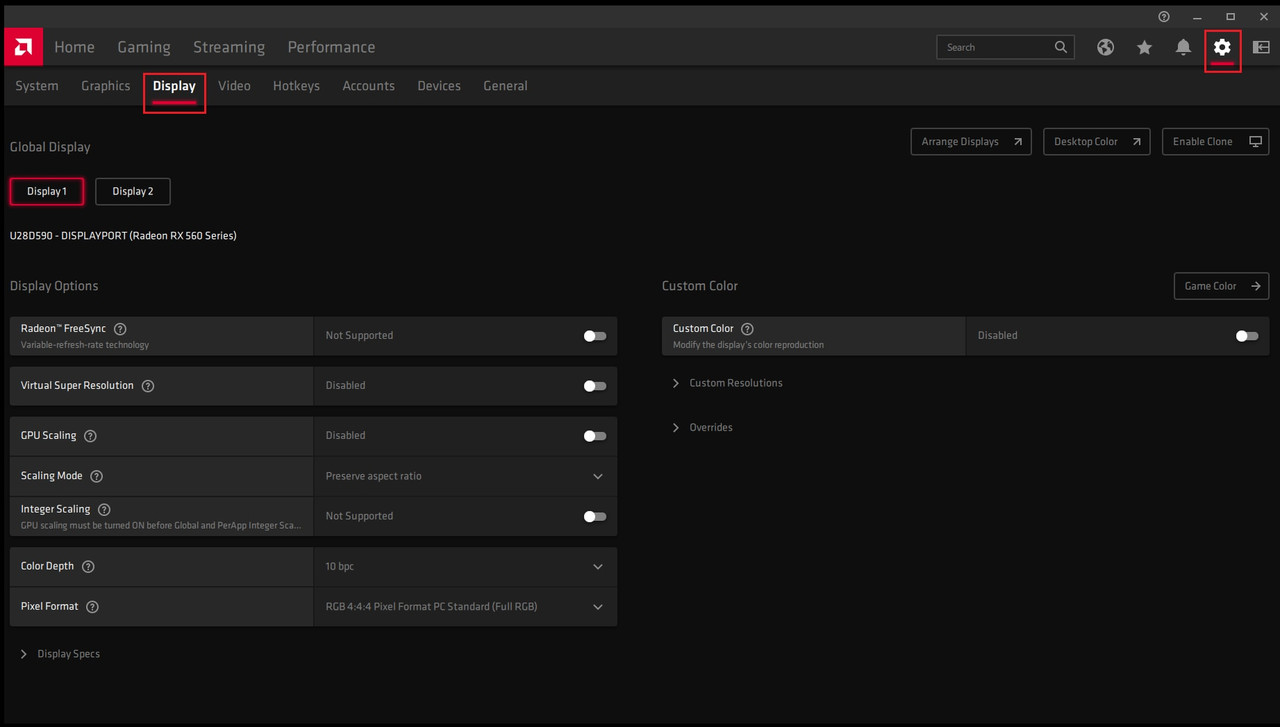Open the Performance tab

point(331,47)
